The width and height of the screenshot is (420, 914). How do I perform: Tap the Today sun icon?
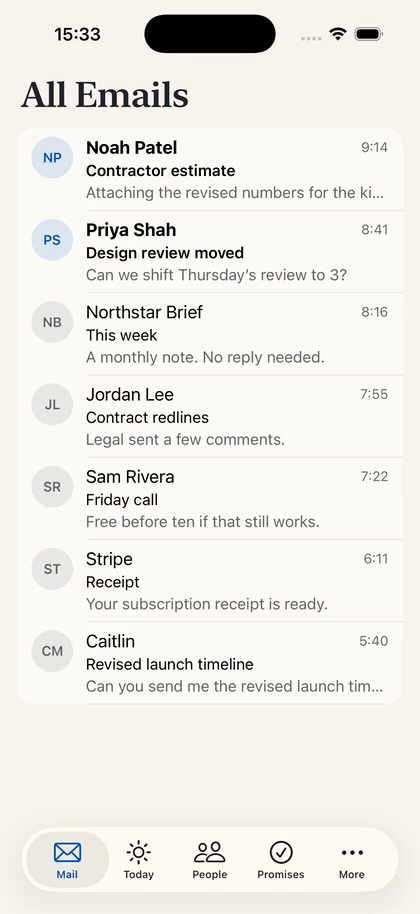click(139, 853)
